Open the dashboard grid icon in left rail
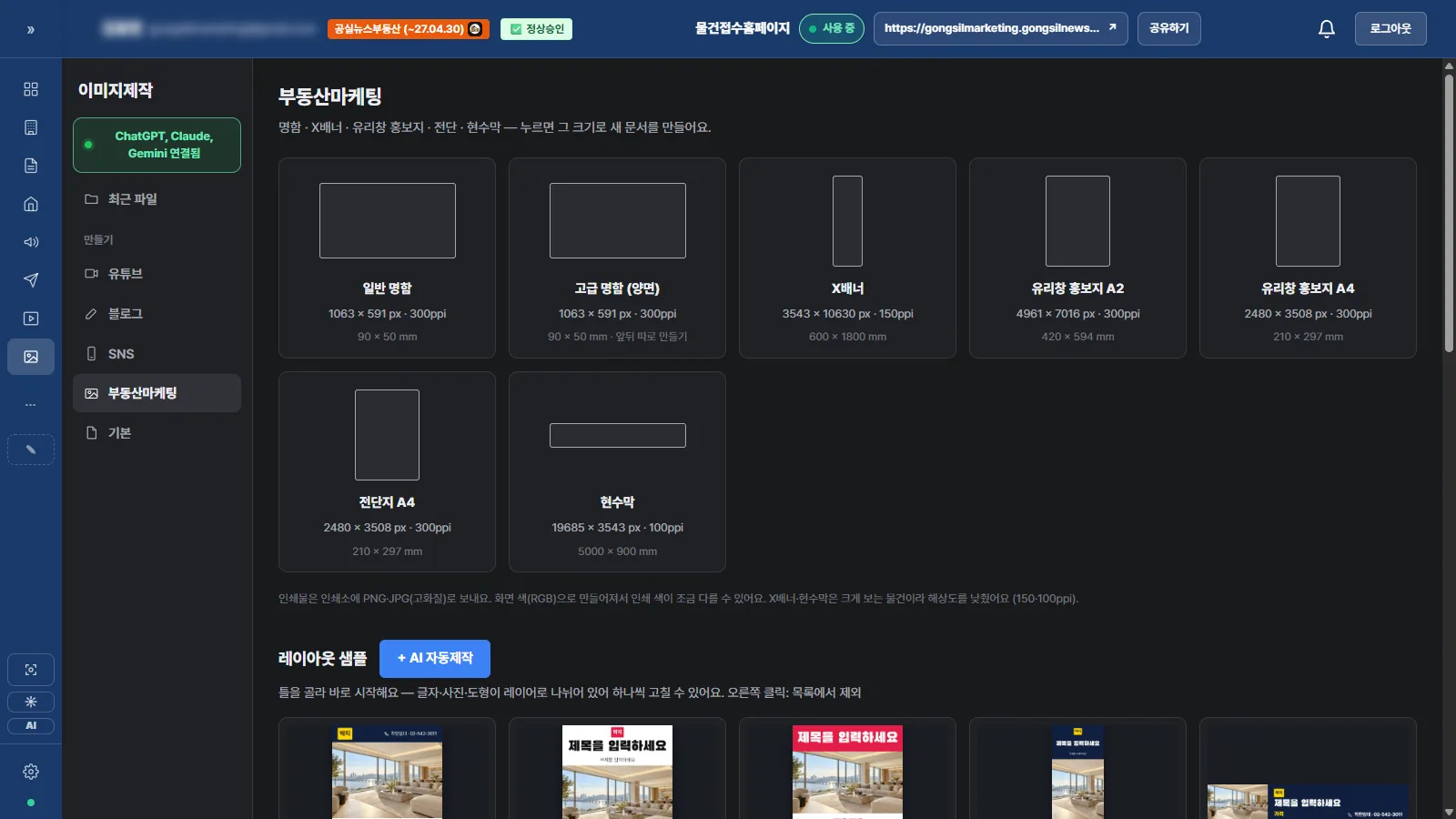Viewport: 1456px width, 819px height. pyautogui.click(x=31, y=89)
